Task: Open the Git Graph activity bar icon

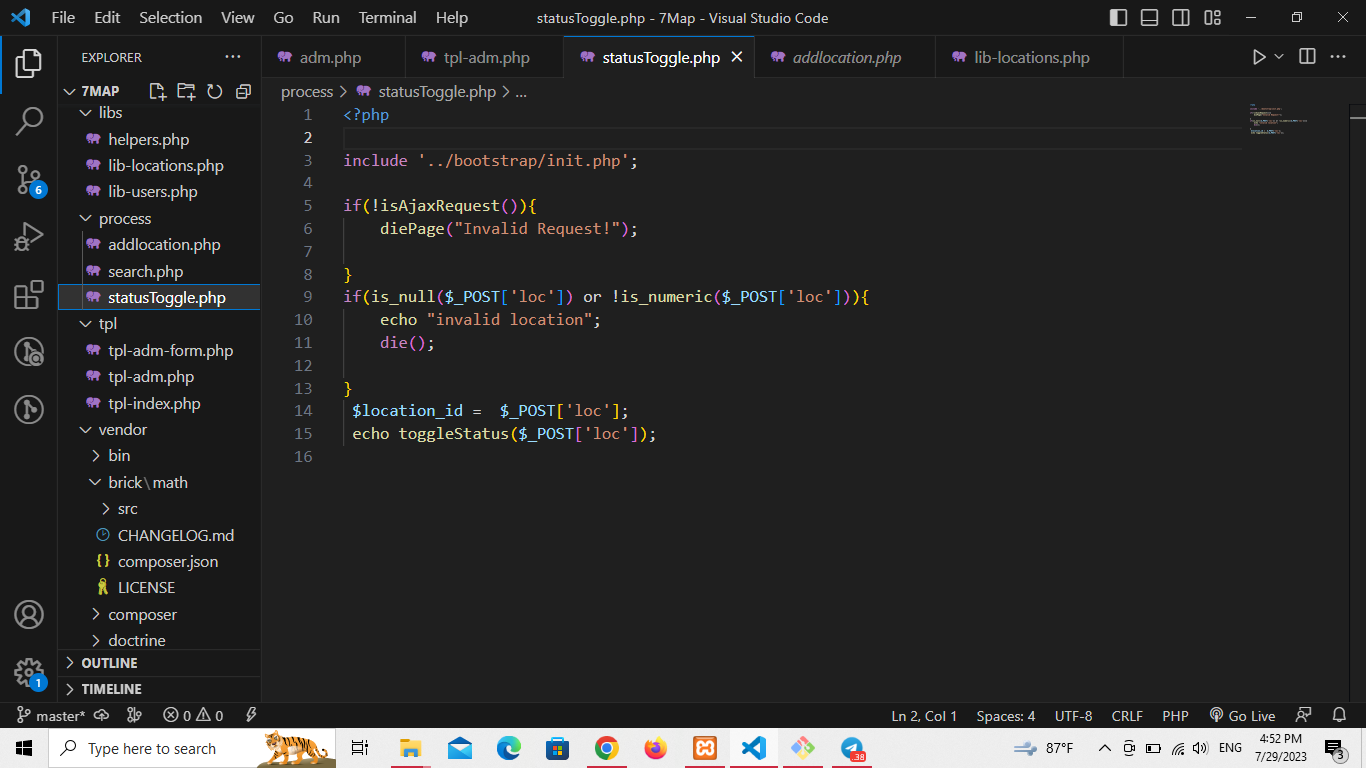Action: pos(29,409)
